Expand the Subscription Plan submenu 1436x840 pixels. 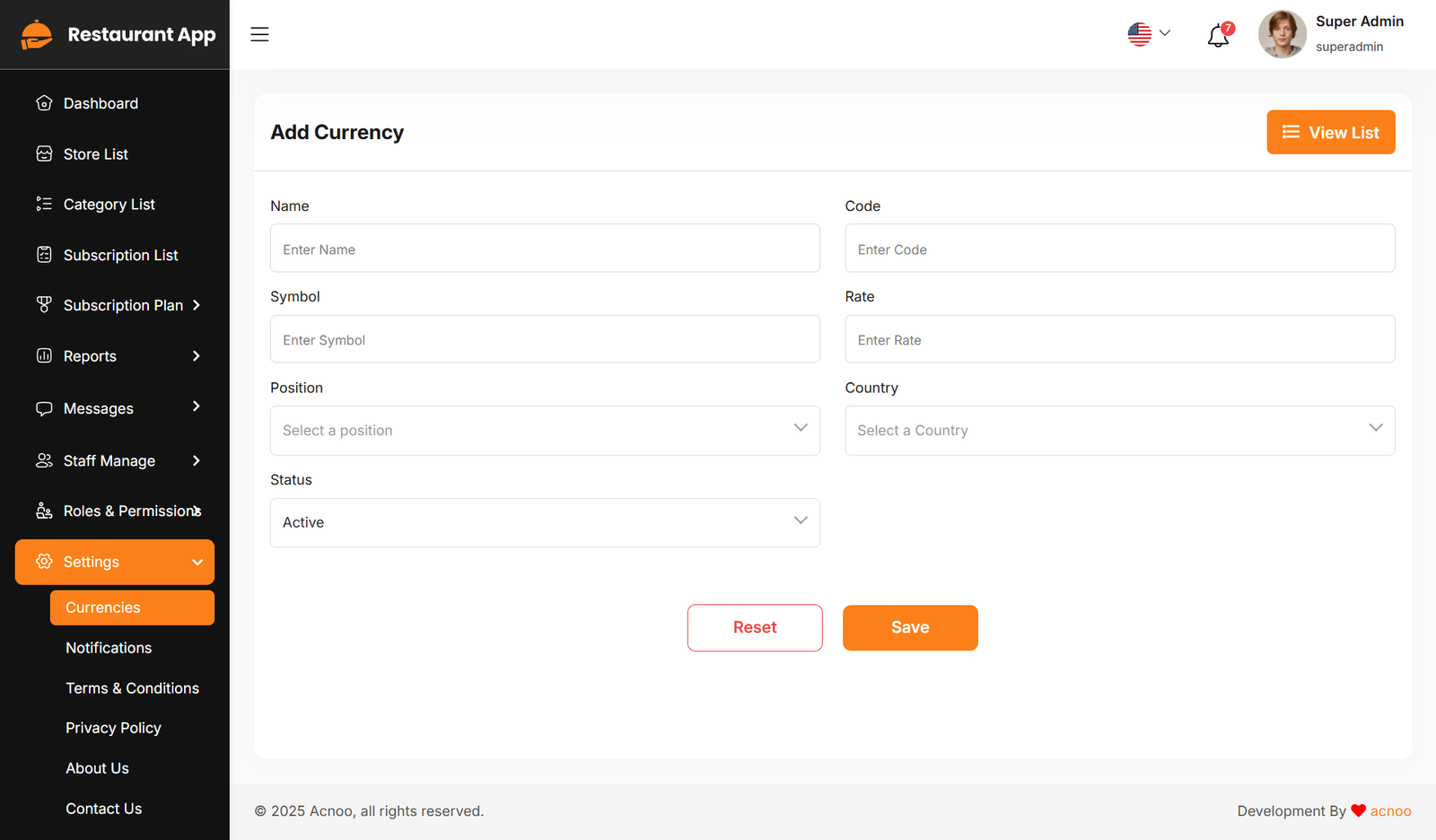coord(197,305)
